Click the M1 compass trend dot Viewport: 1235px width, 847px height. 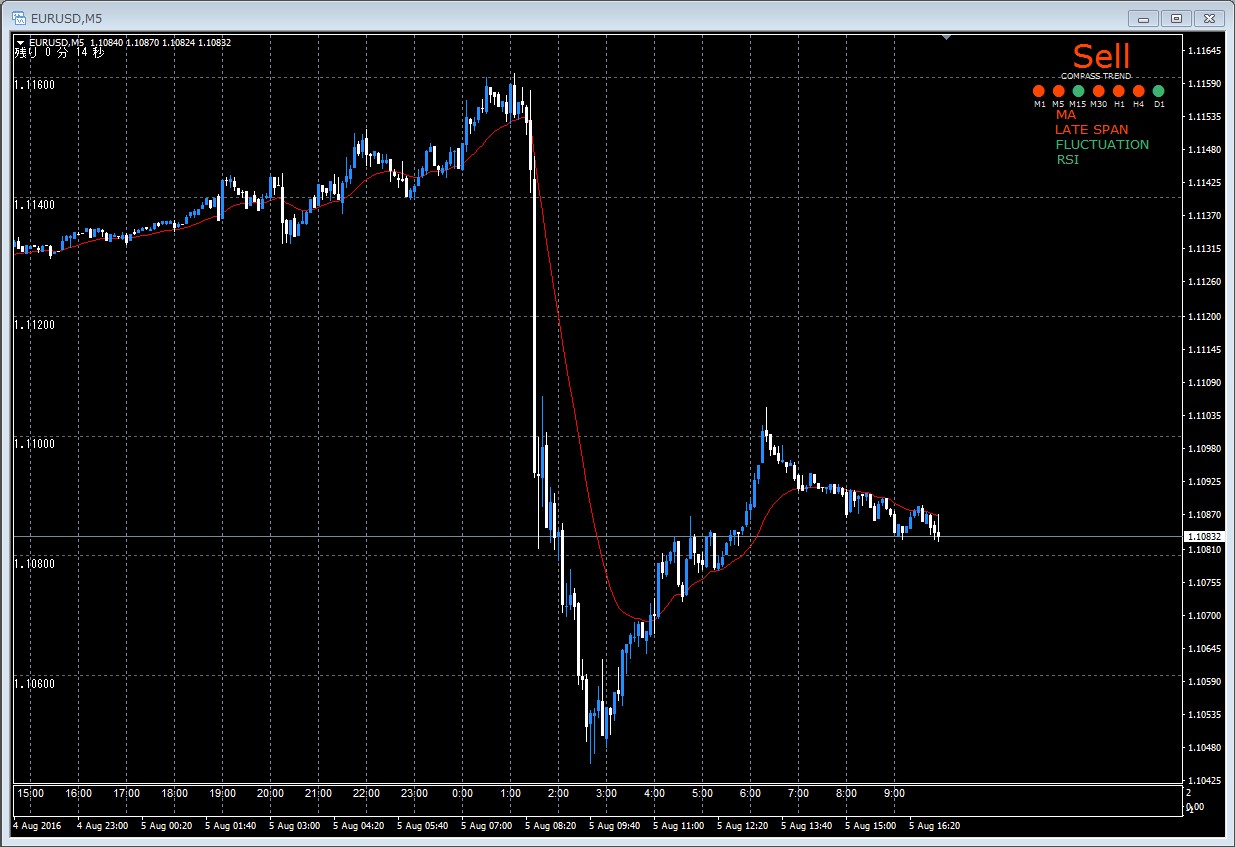tap(1039, 91)
